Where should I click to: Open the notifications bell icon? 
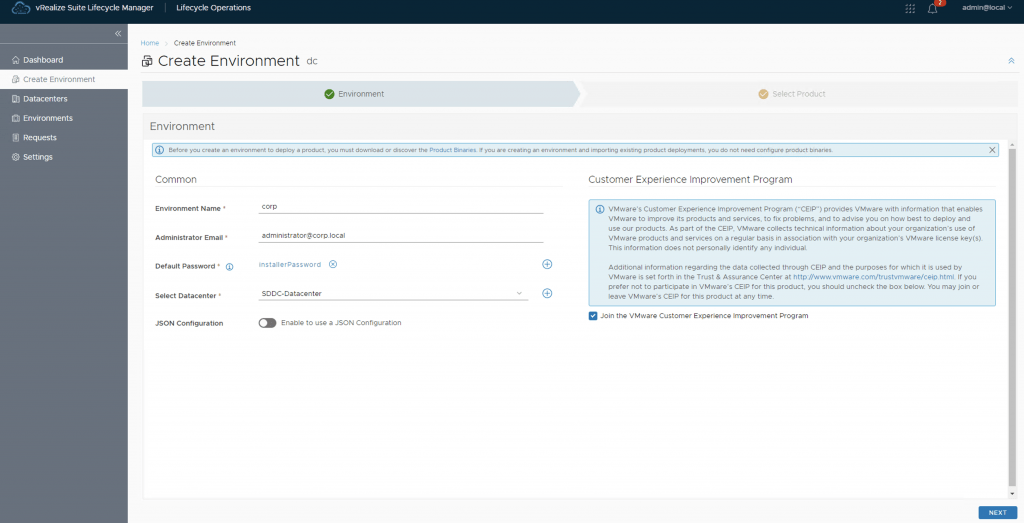933,9
